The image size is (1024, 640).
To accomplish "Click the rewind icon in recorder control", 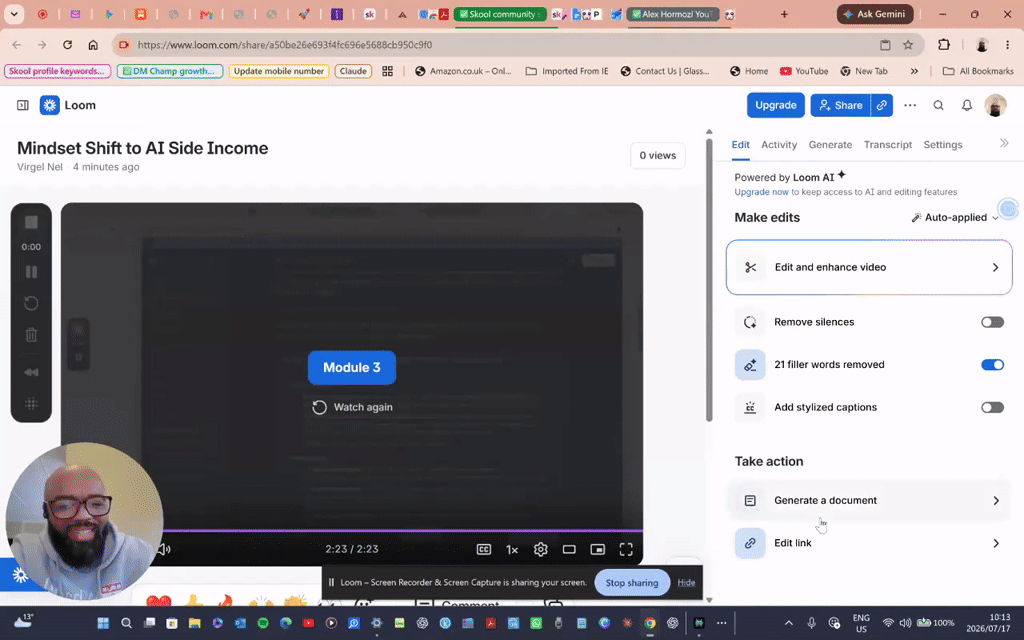I will [x=31, y=372].
